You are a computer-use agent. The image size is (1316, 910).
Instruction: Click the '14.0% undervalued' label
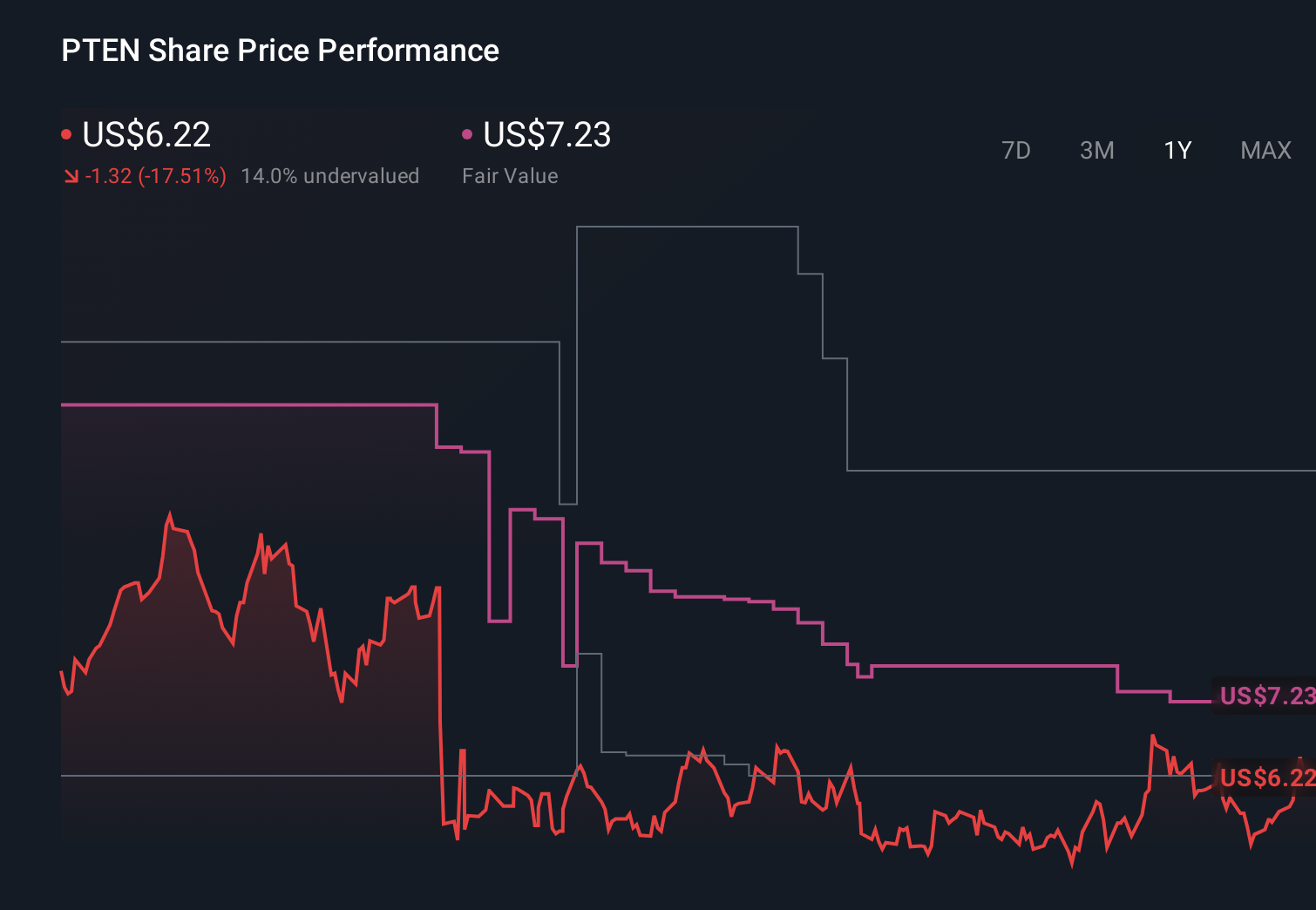331,176
